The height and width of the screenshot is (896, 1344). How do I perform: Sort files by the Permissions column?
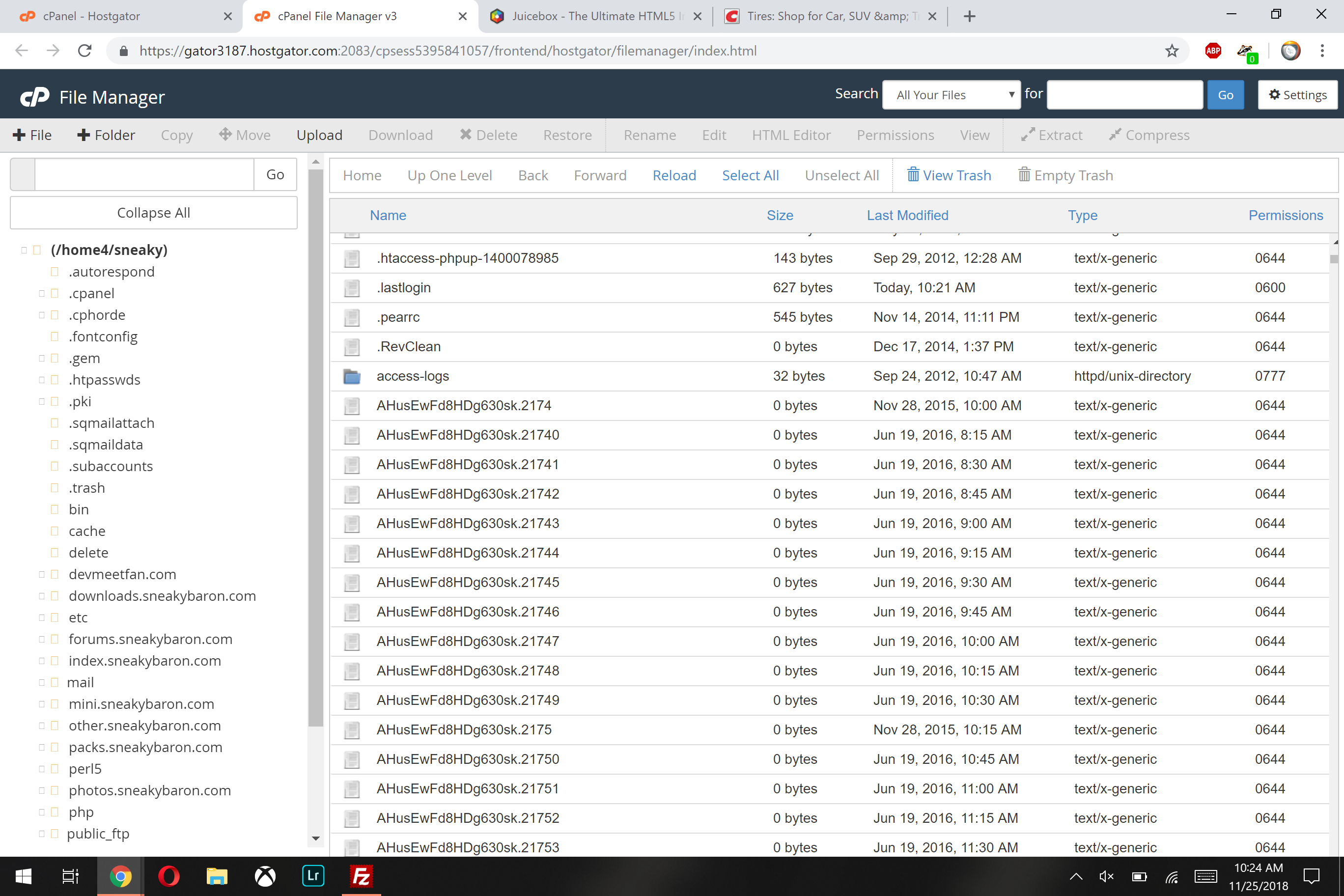(x=1286, y=216)
